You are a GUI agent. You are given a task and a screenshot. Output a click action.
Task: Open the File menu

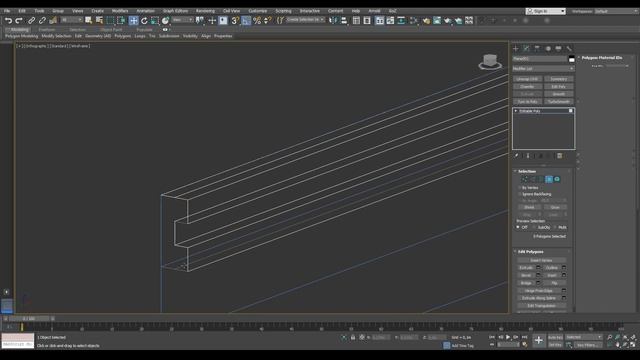pos(7,11)
